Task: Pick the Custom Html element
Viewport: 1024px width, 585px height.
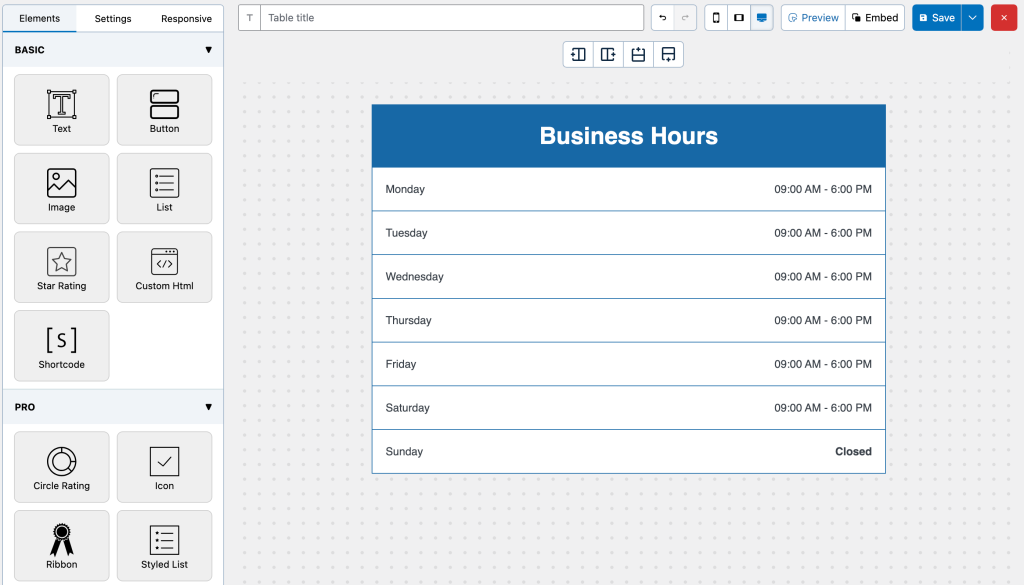Action: [x=164, y=267]
